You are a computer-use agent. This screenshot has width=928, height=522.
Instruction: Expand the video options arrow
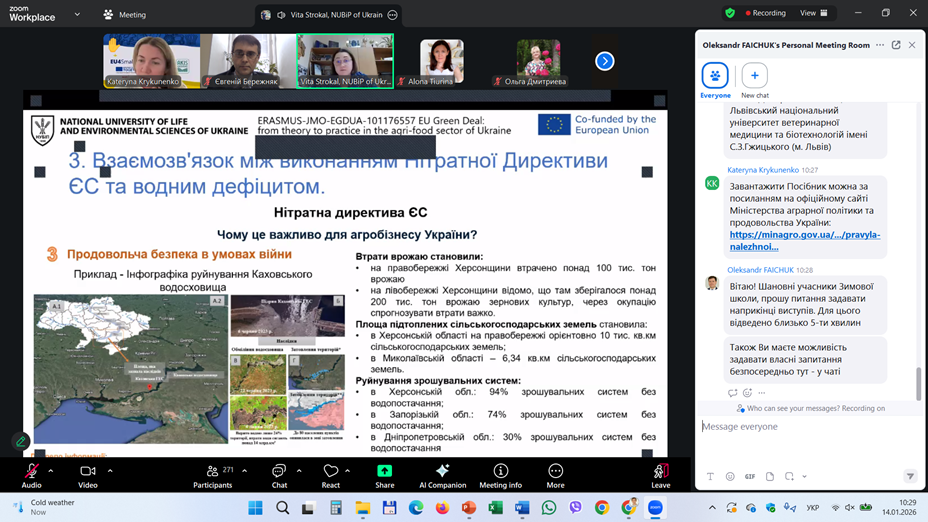pos(109,470)
